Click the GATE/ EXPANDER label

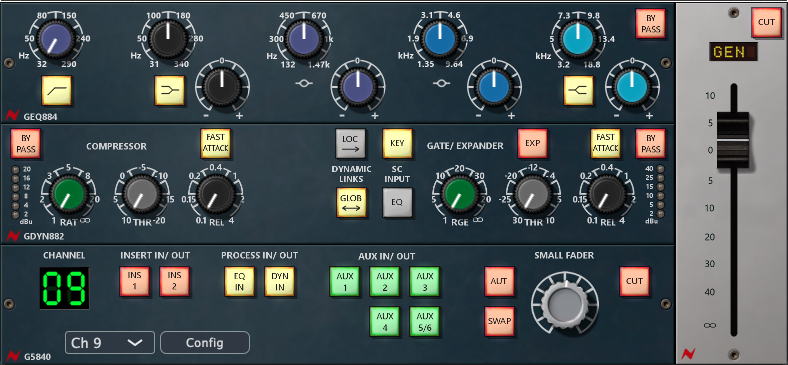(465, 146)
